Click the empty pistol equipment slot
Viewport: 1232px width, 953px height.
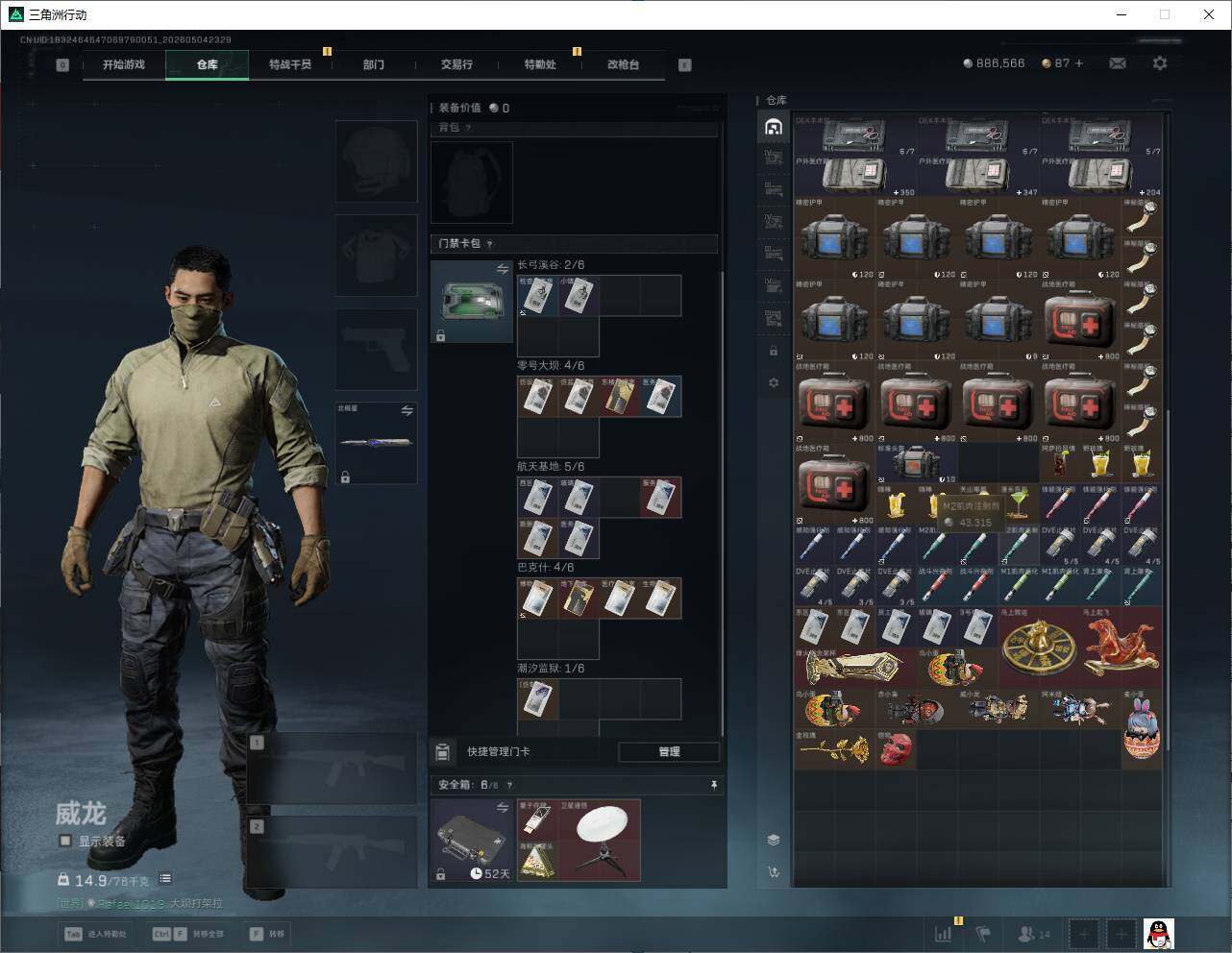point(377,350)
